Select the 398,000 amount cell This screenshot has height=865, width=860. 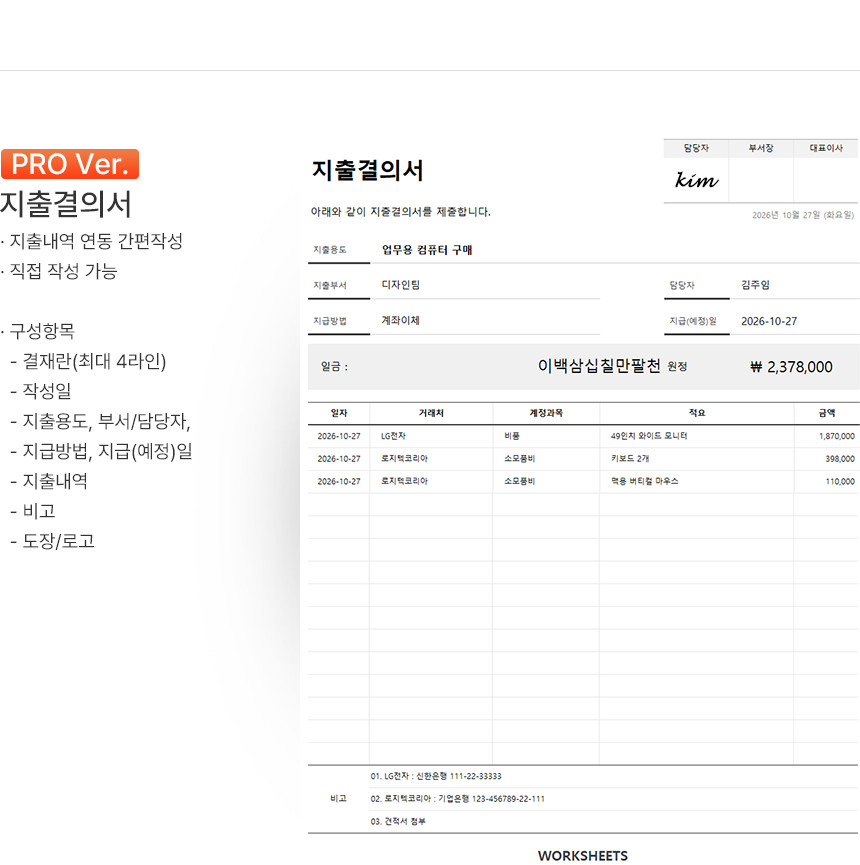pos(839,459)
